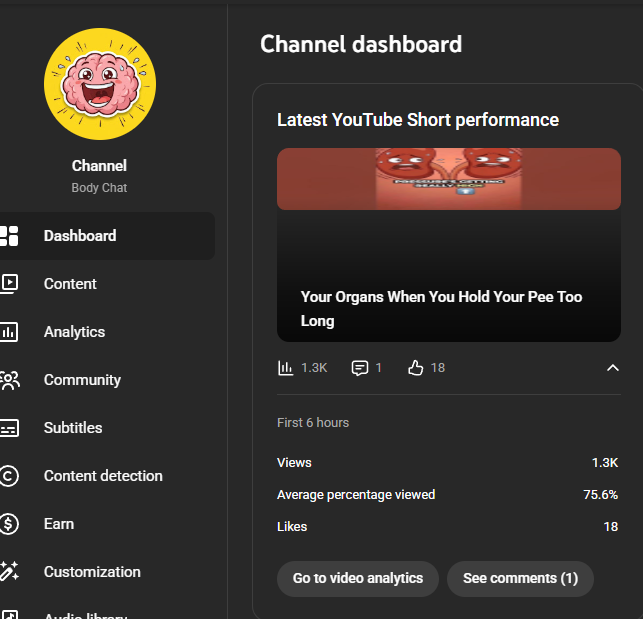Viewport: 643px width, 619px height.
Task: Select Audio library in sidebar
Action: pyautogui.click(x=85, y=614)
